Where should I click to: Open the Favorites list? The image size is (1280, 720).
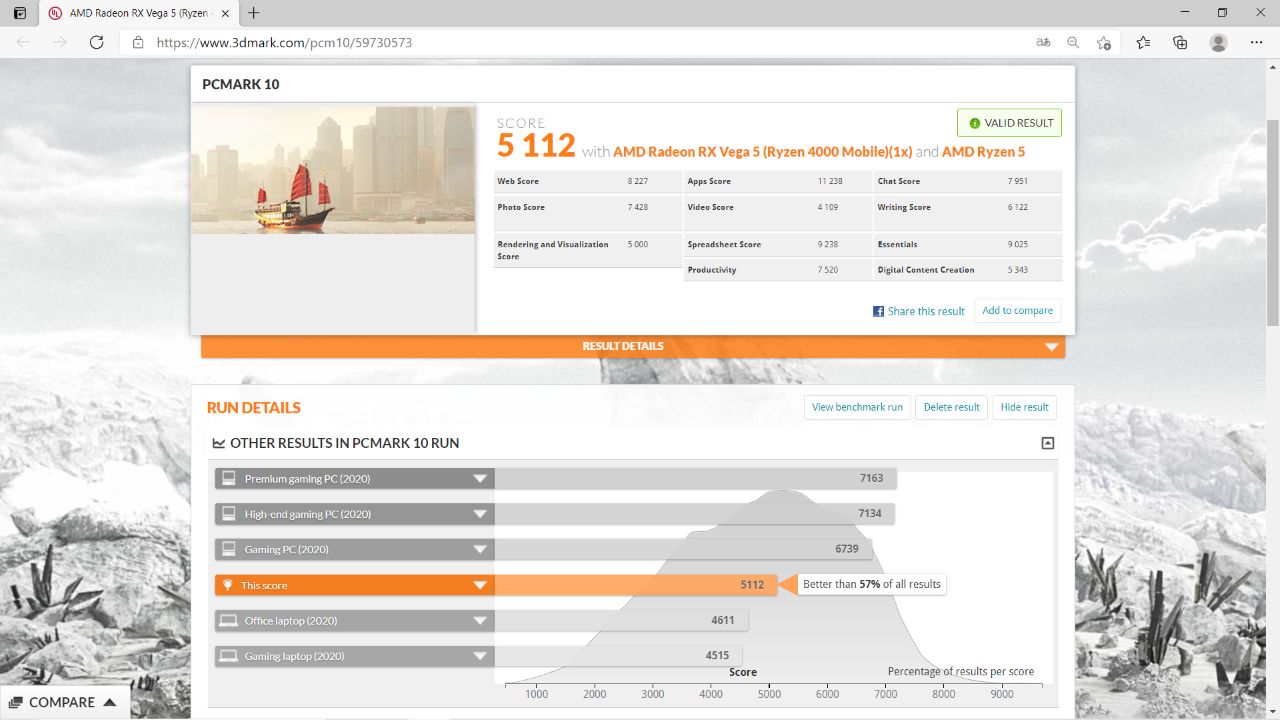click(1143, 43)
